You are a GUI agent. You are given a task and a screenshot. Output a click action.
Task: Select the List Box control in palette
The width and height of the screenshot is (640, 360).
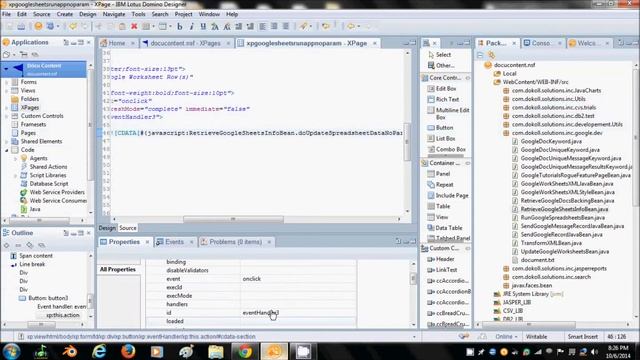tap(441, 138)
